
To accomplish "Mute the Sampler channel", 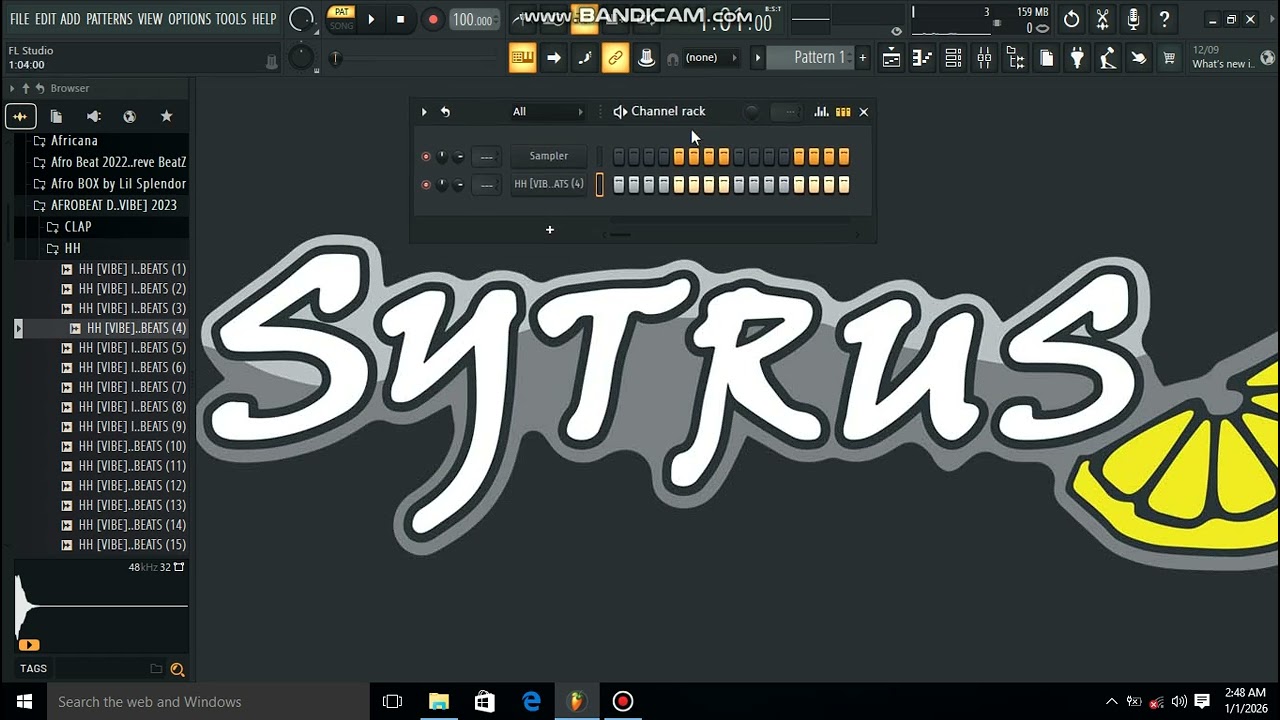I will coord(426,156).
